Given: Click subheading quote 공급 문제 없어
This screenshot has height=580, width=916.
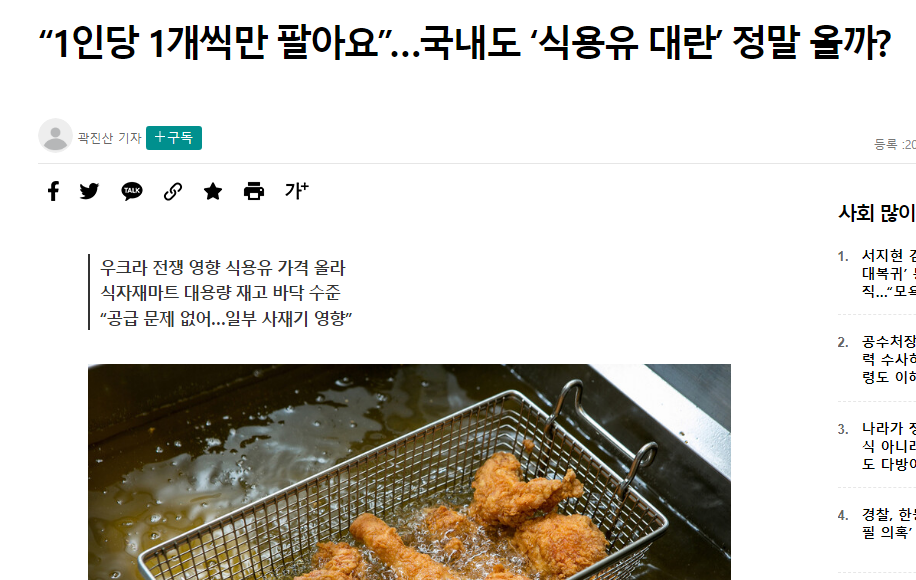Looking at the screenshot, I should (x=226, y=318).
